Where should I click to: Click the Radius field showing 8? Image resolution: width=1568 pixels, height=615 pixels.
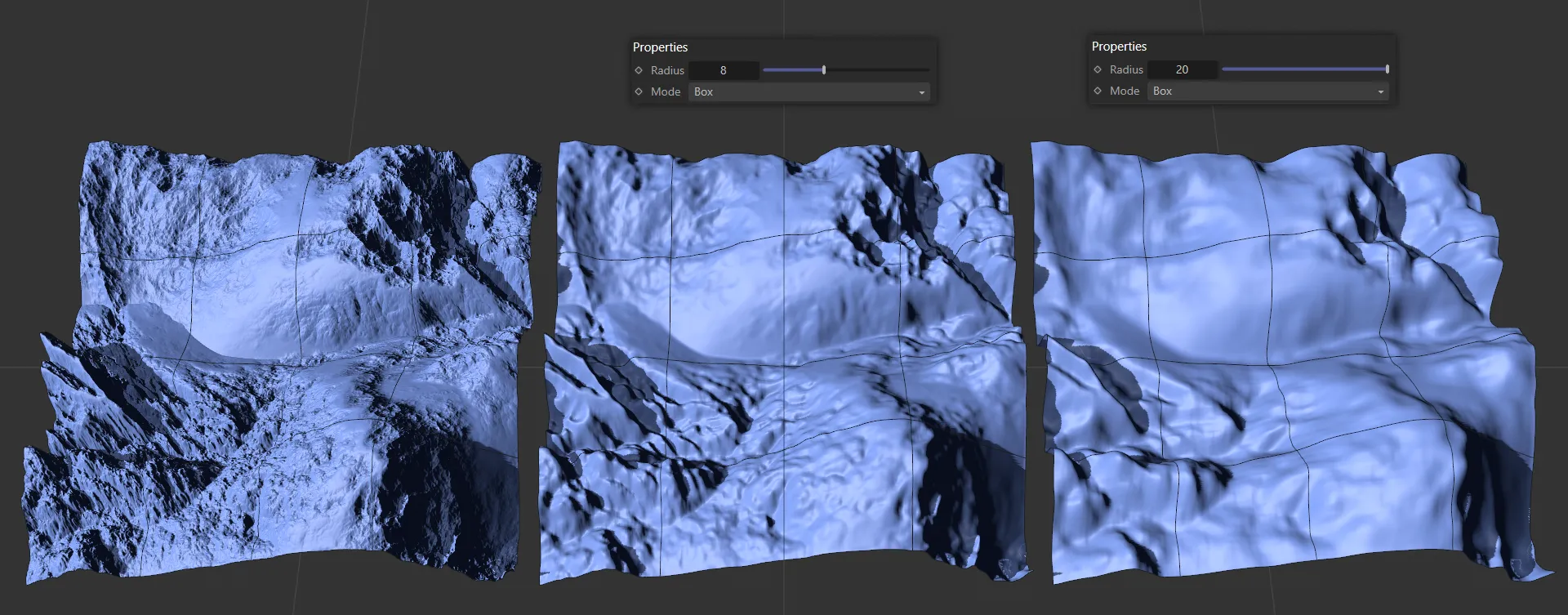[724, 70]
